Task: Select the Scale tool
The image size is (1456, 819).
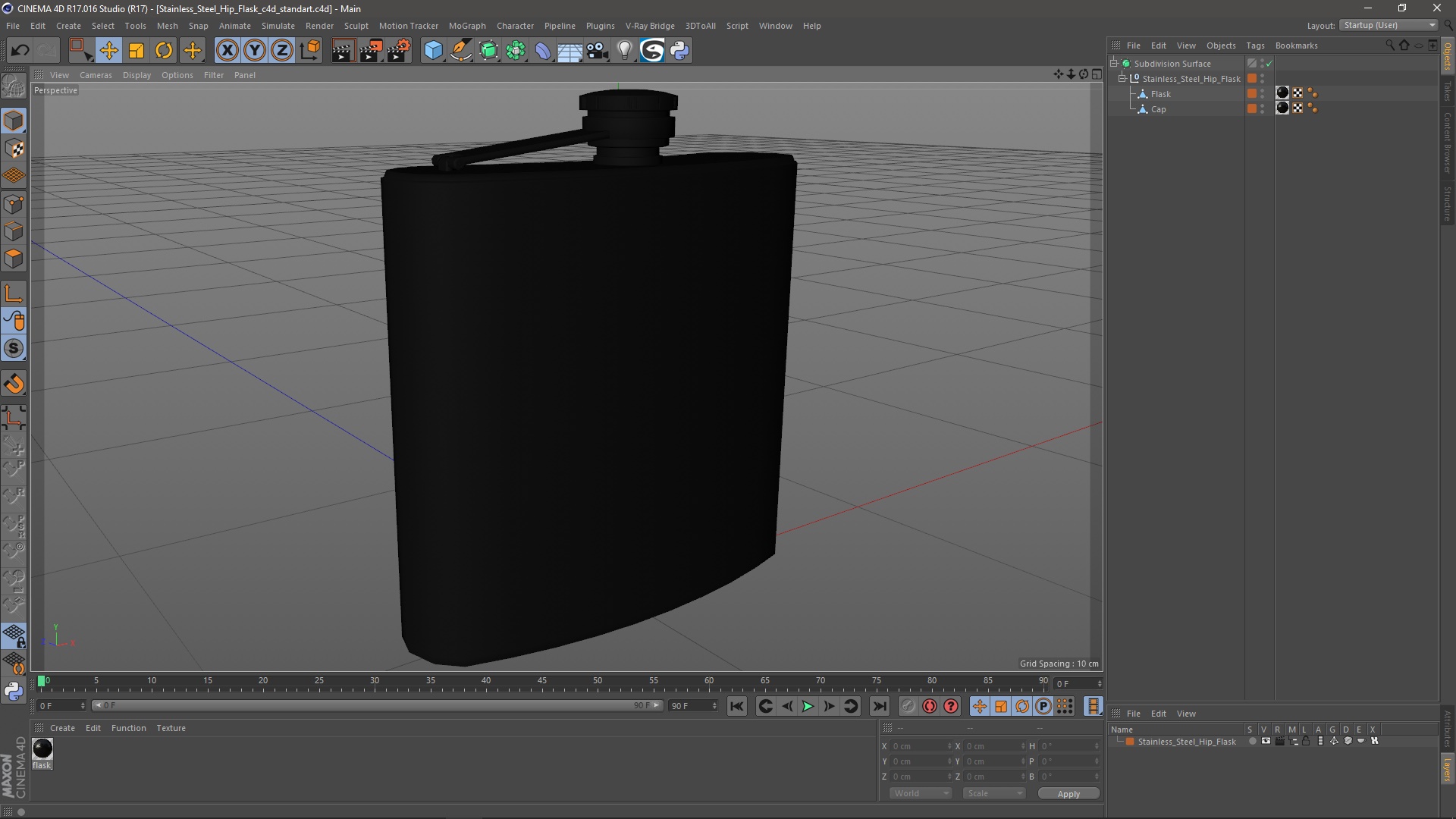Action: pyautogui.click(x=136, y=51)
